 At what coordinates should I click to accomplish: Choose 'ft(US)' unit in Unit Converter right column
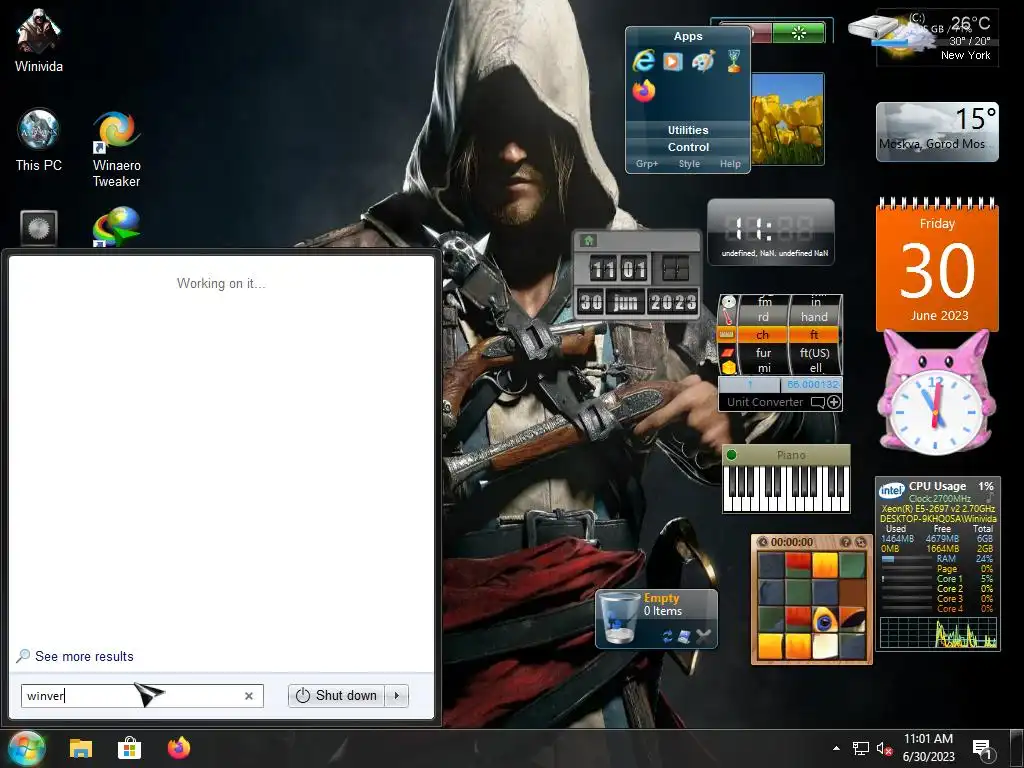(x=814, y=353)
